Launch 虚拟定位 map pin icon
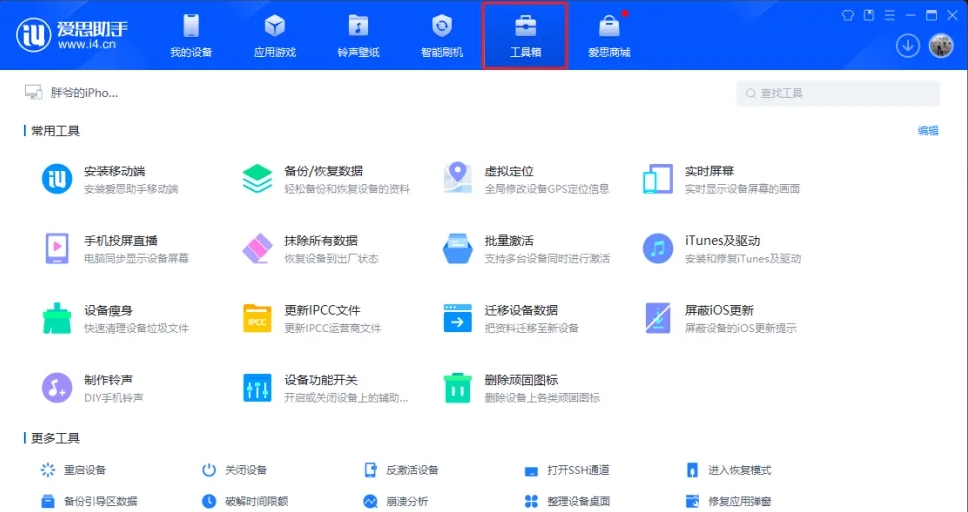 [457, 178]
